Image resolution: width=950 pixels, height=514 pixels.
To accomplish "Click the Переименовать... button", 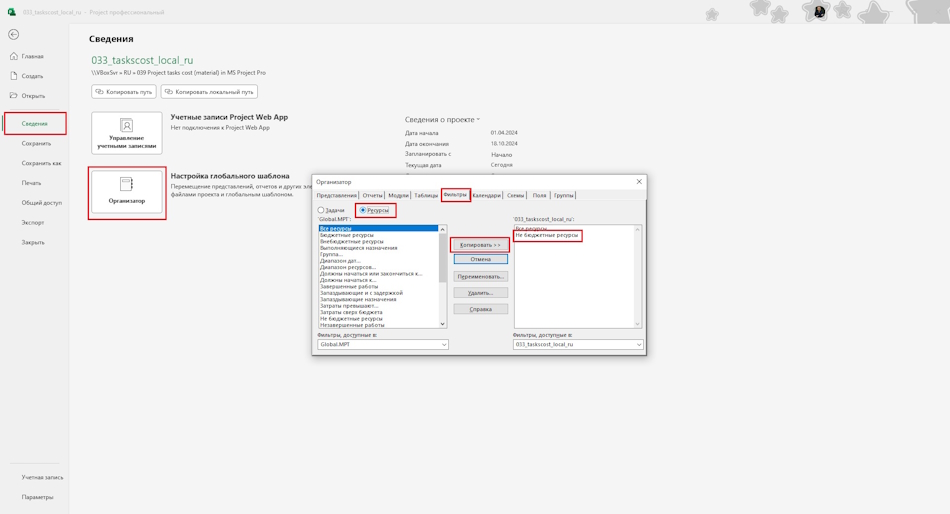I will tap(480, 276).
